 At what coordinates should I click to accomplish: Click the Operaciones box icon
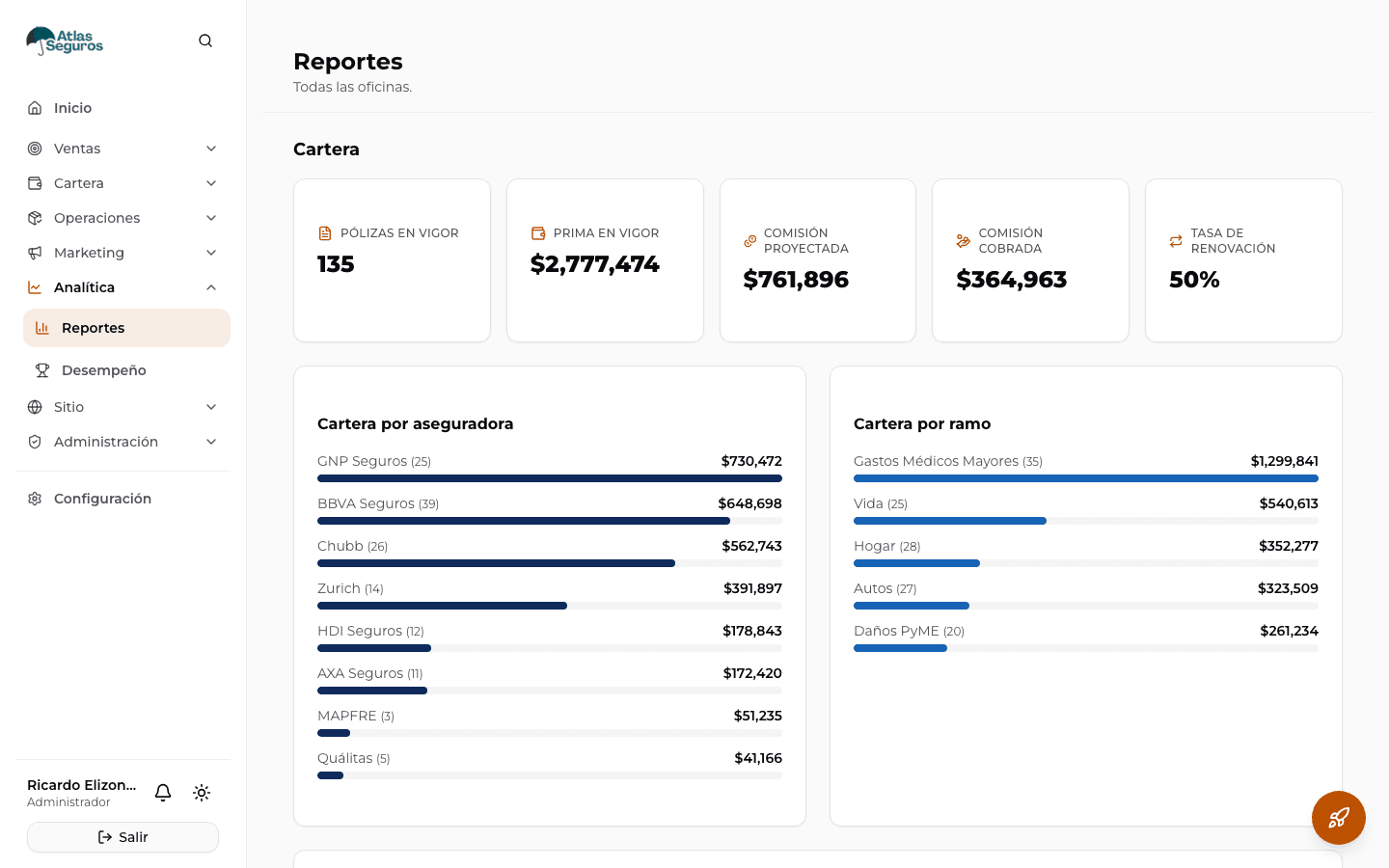[x=35, y=218]
